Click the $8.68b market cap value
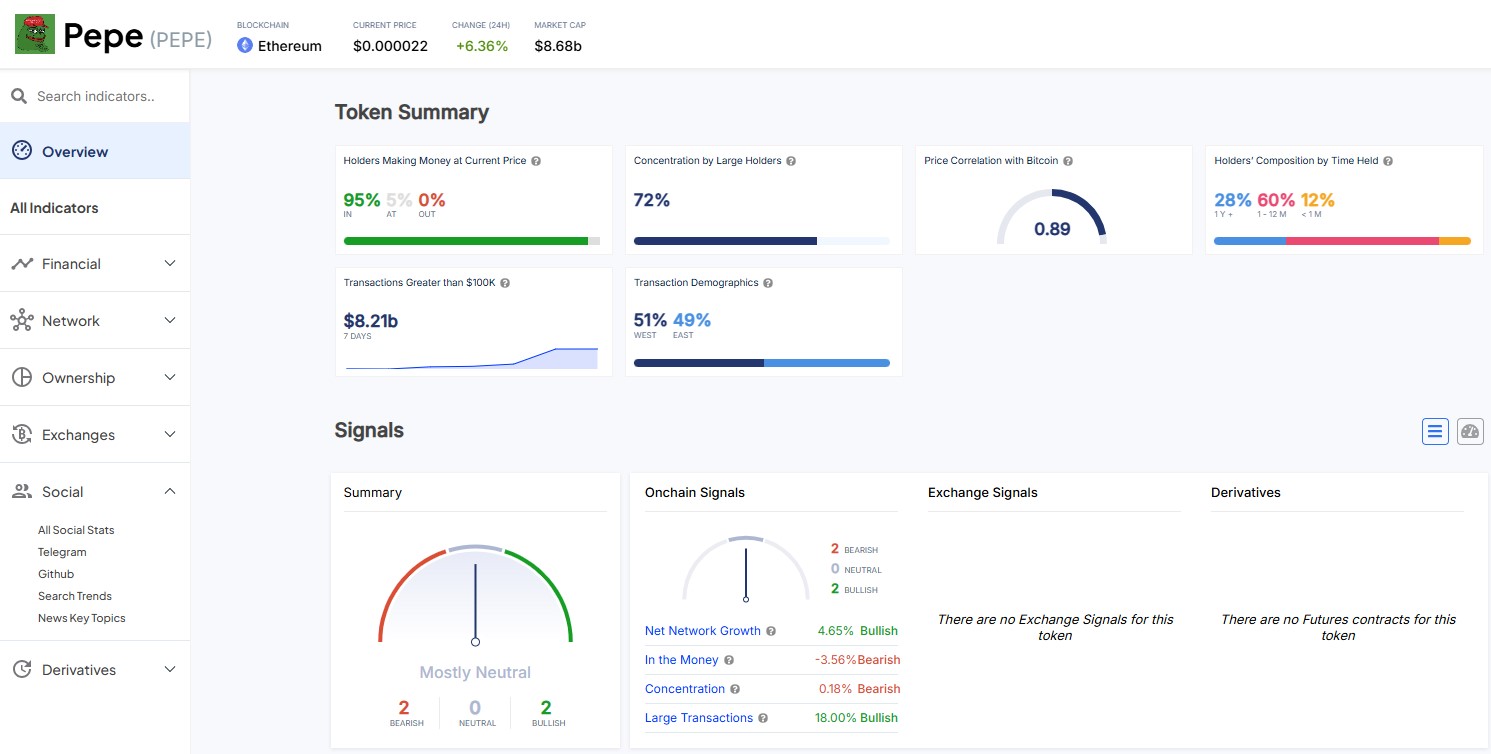 pos(558,46)
